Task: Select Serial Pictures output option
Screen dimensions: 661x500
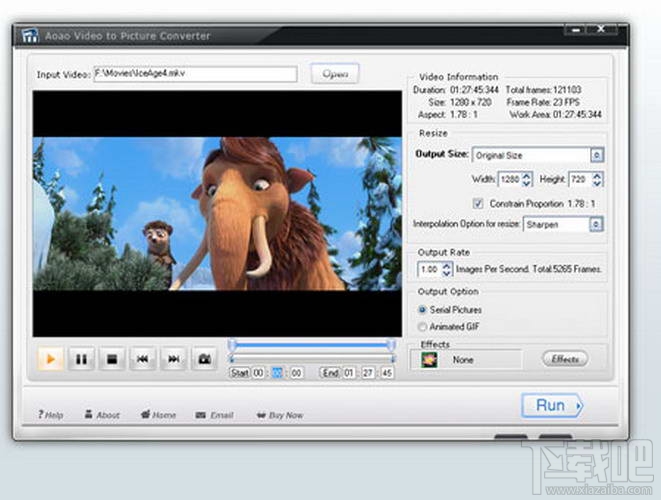Action: click(422, 309)
